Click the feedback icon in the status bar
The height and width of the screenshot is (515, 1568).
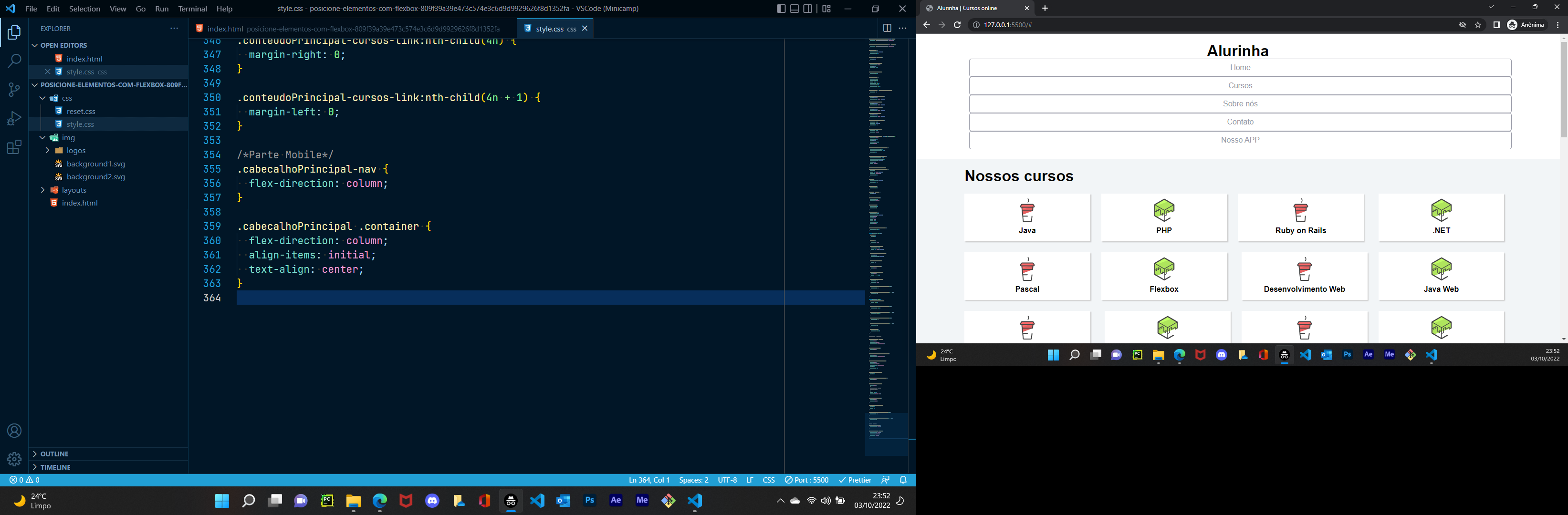886,480
